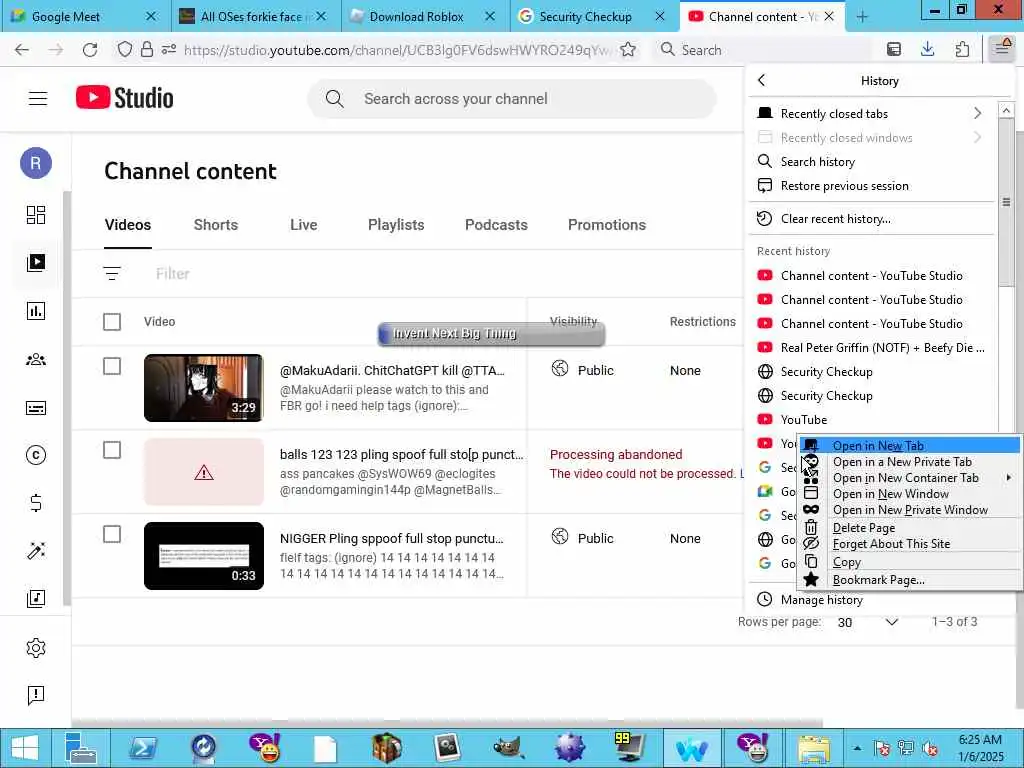
Task: Choose Delete Page from context menu
Action: pyautogui.click(x=909, y=528)
